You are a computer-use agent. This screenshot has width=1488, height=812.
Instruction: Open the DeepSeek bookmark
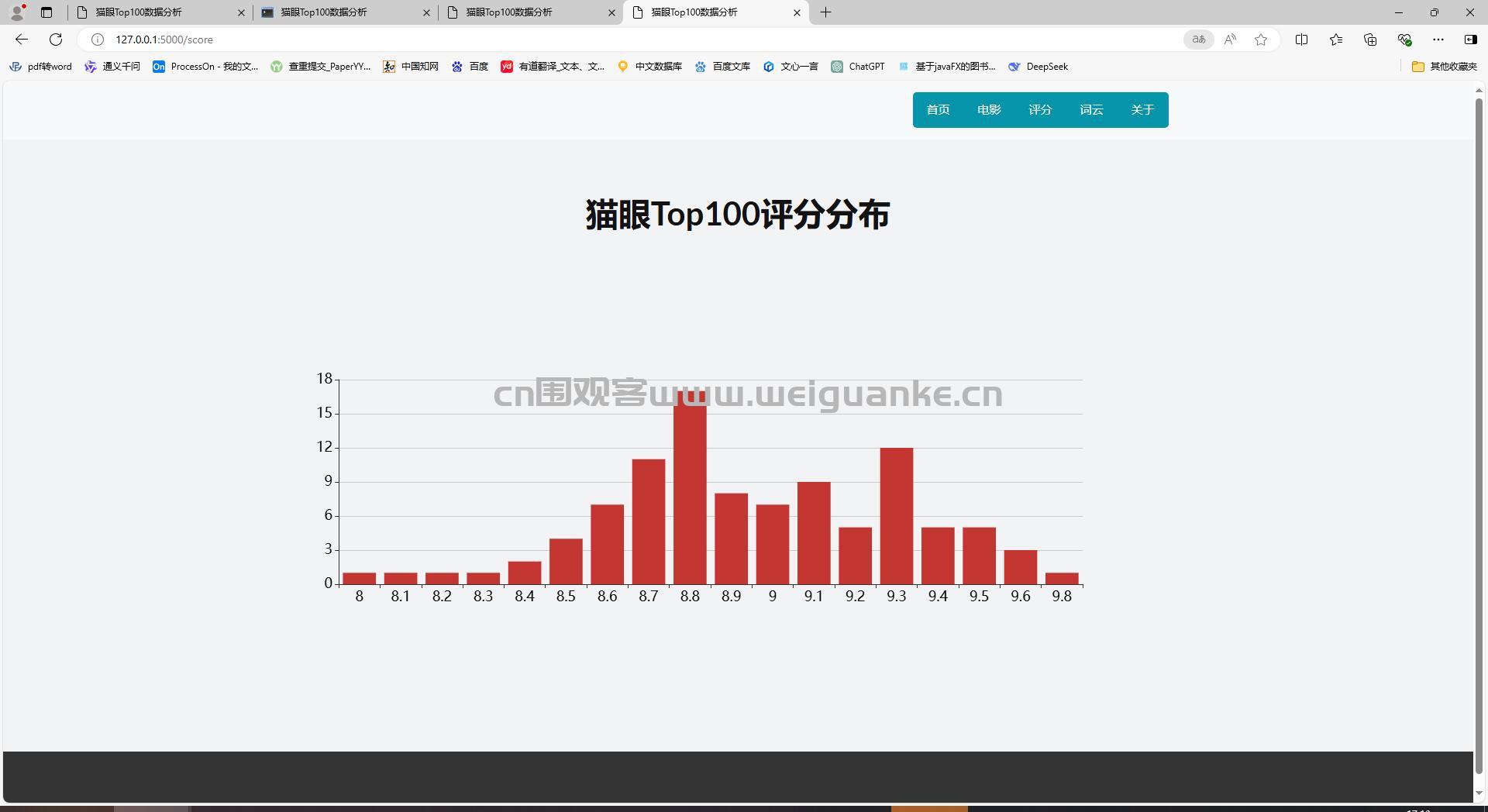coord(1038,67)
